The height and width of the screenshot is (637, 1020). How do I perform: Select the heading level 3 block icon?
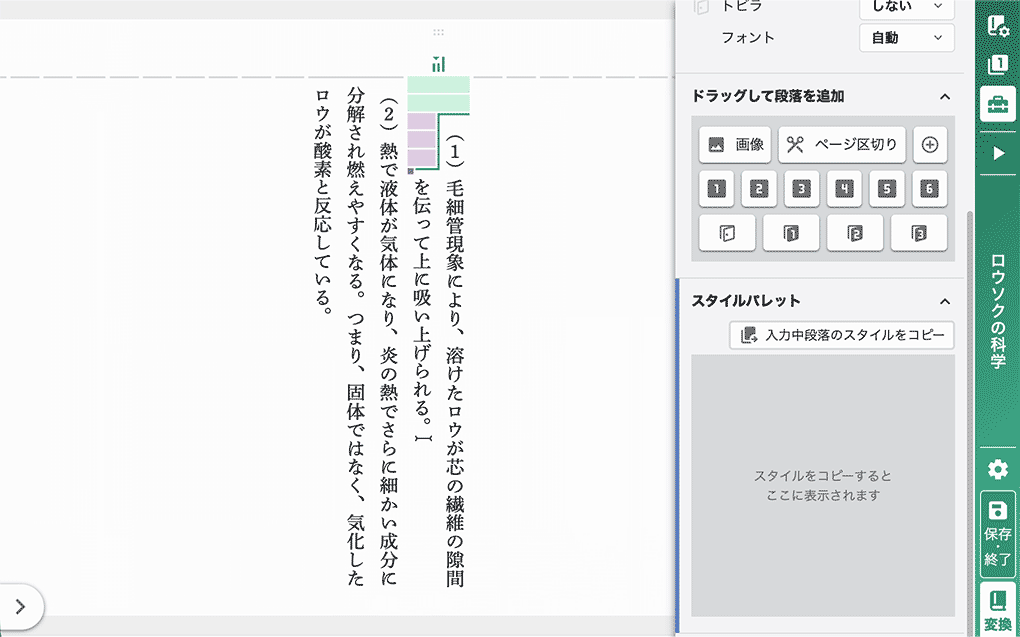point(801,189)
